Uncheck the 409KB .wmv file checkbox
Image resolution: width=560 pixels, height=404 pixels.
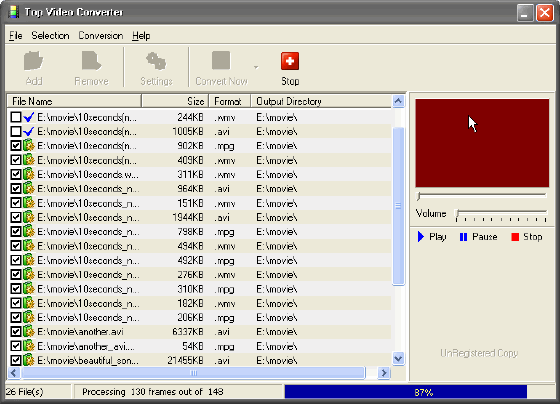[16, 160]
